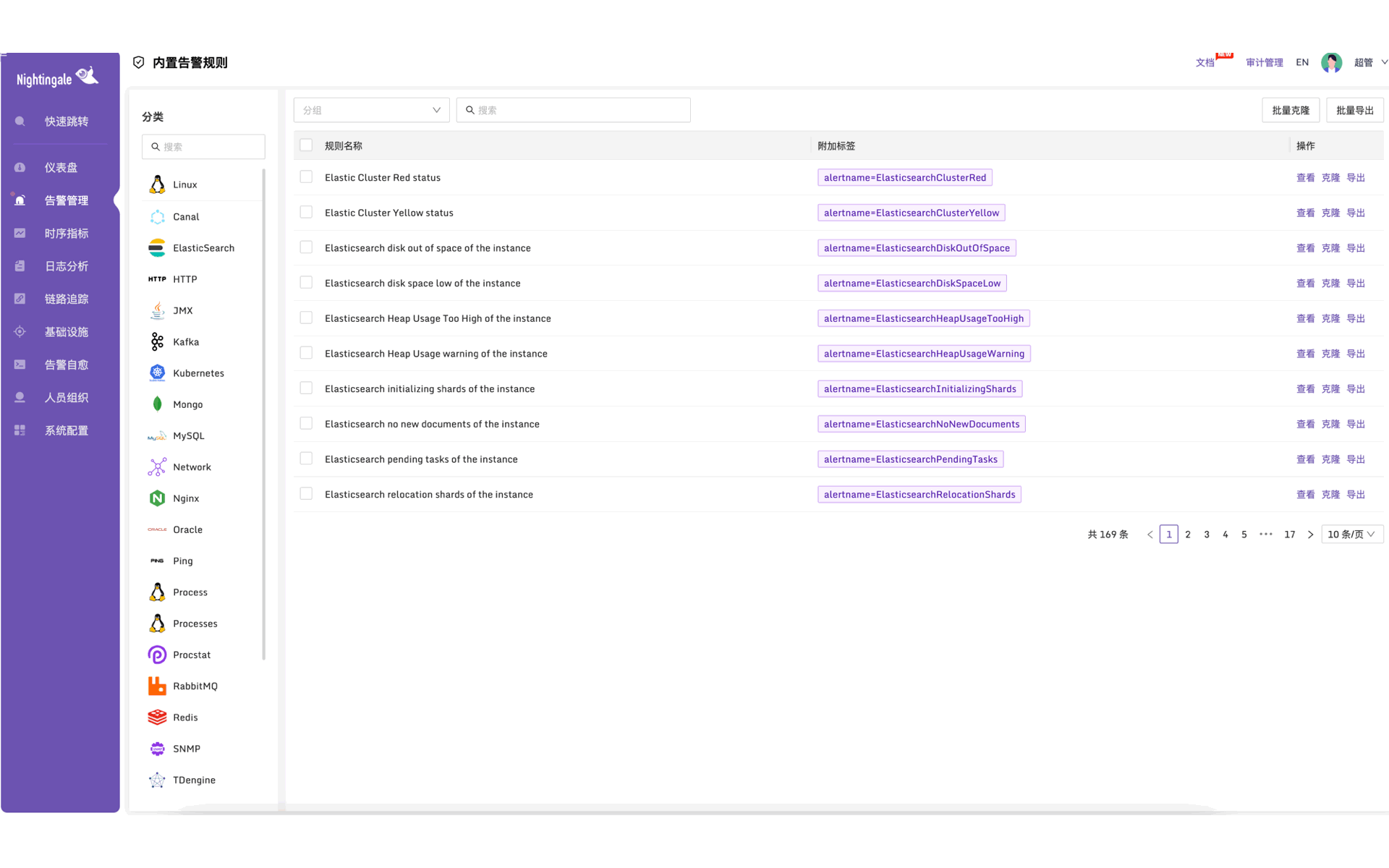Image resolution: width=1389 pixels, height=868 pixels.
Task: Select the Nginx category icon
Action: coord(157,498)
